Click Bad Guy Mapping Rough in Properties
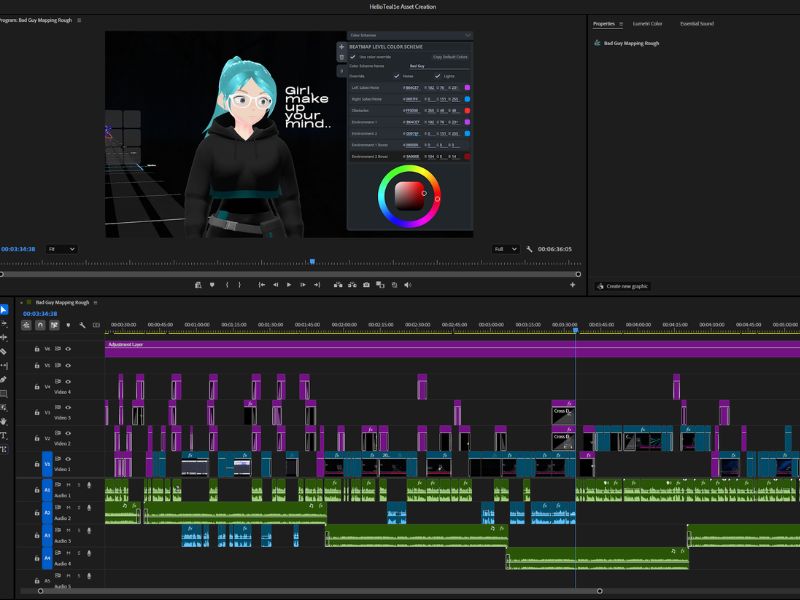The height and width of the screenshot is (600, 800). [631, 43]
